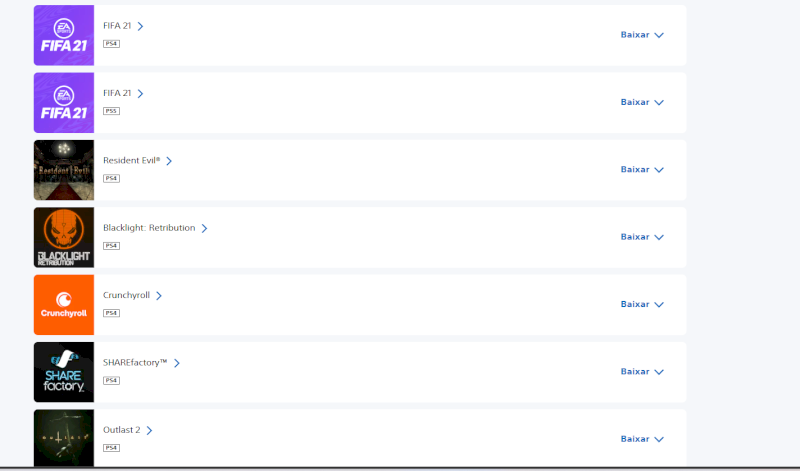
Task: Click the arrow beside the SHAREfactory title
Action: click(x=177, y=363)
